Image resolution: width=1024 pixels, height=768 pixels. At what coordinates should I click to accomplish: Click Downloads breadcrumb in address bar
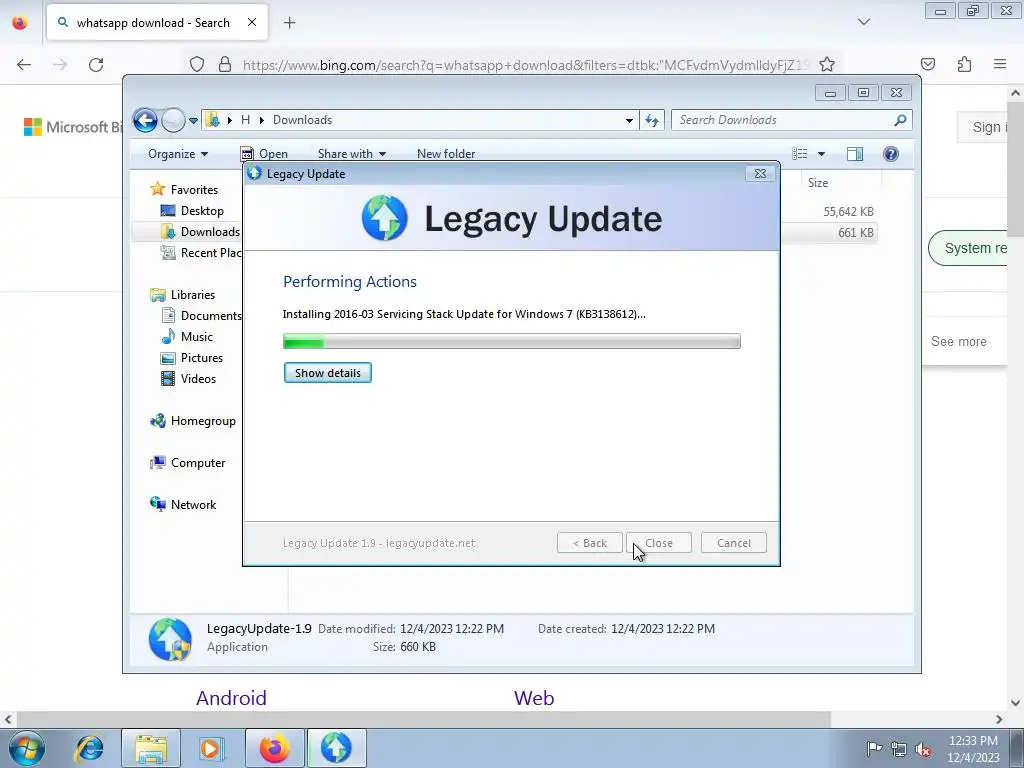click(302, 120)
